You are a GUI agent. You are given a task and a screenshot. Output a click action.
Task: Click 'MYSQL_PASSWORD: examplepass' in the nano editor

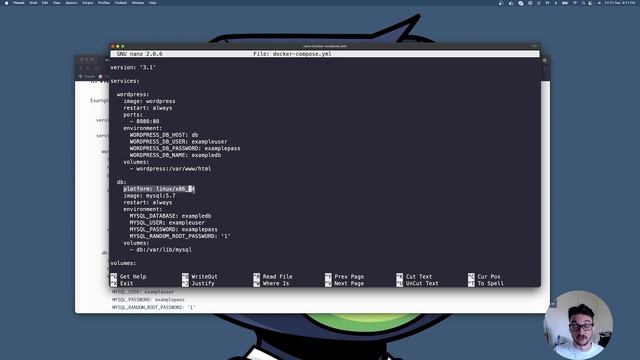click(174, 229)
